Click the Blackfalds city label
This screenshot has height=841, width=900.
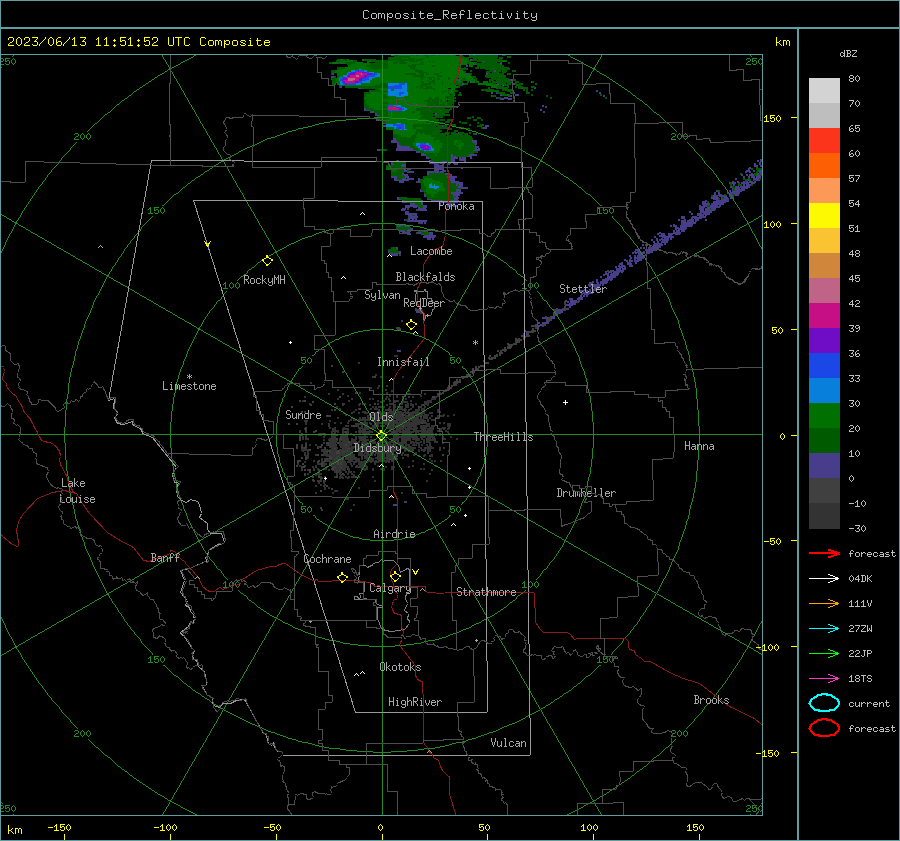pos(425,277)
